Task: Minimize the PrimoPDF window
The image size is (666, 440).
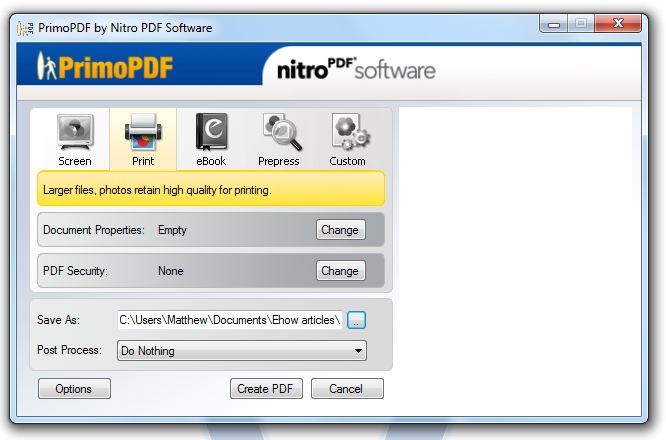Action: click(x=554, y=24)
